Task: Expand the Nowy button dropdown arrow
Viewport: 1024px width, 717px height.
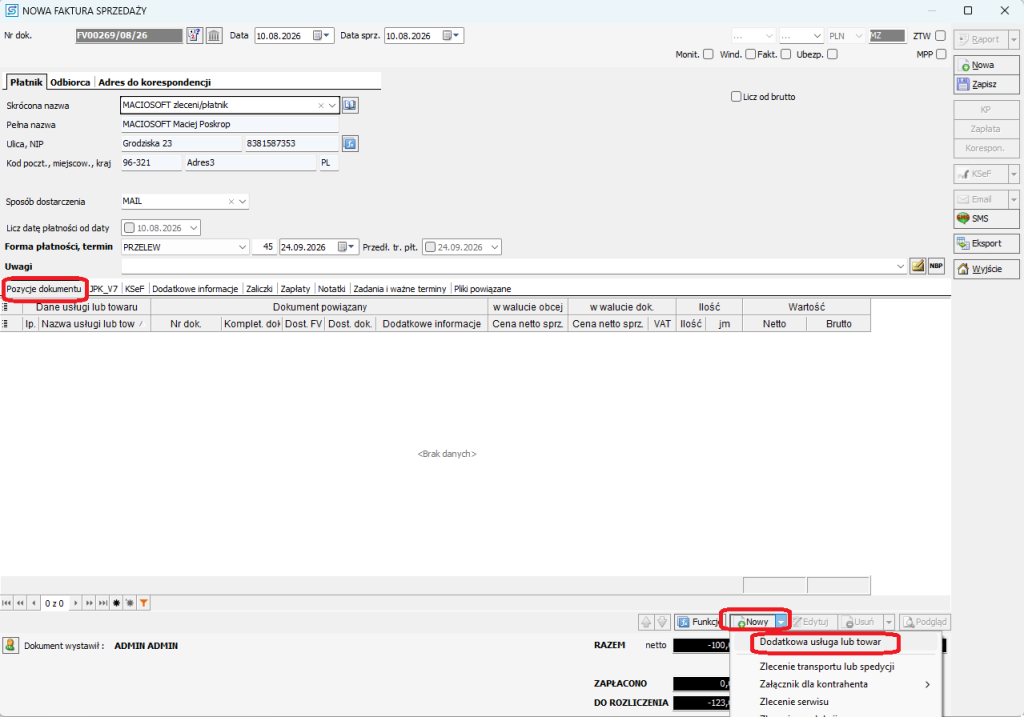Action: (781, 622)
